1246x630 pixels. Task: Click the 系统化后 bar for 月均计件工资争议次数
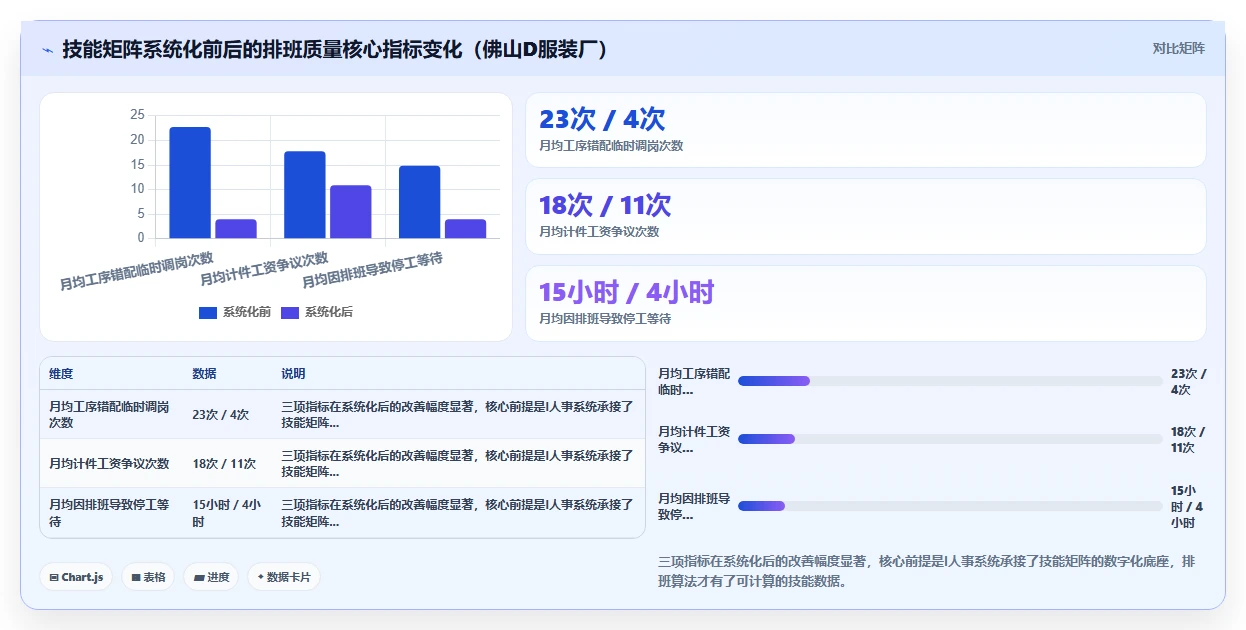pyautogui.click(x=351, y=212)
